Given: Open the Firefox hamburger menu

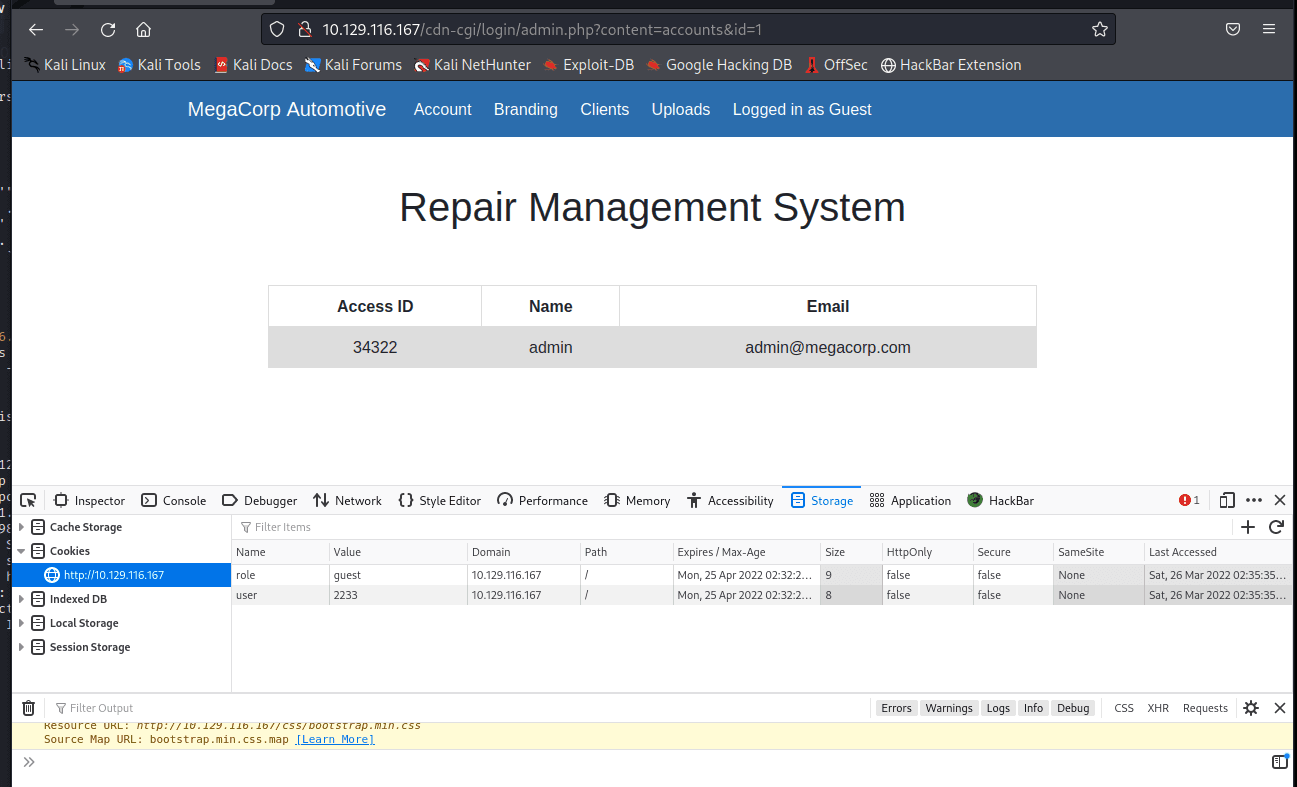Looking at the screenshot, I should click(1269, 29).
